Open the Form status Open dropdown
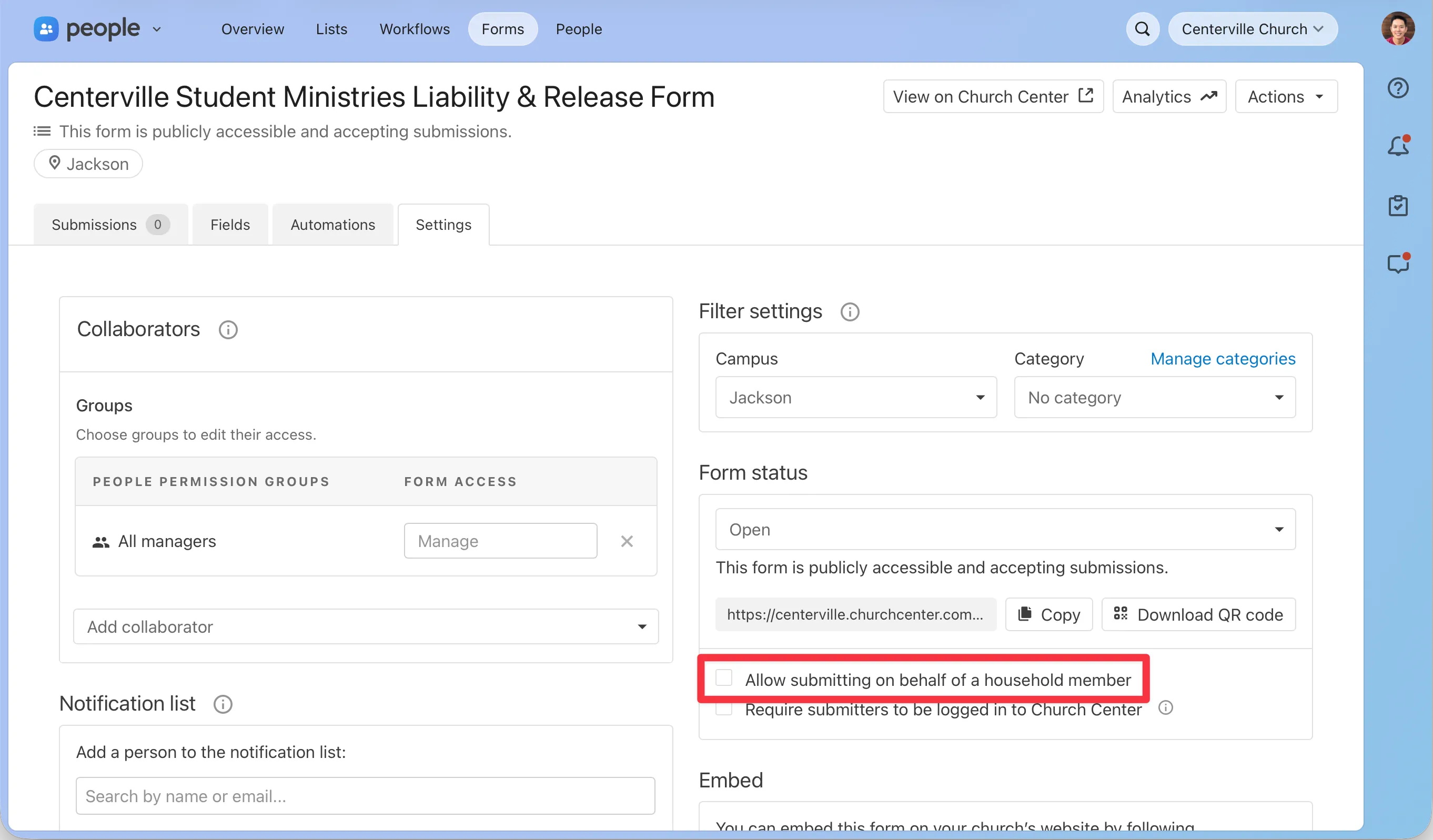The image size is (1433, 840). 1005,530
